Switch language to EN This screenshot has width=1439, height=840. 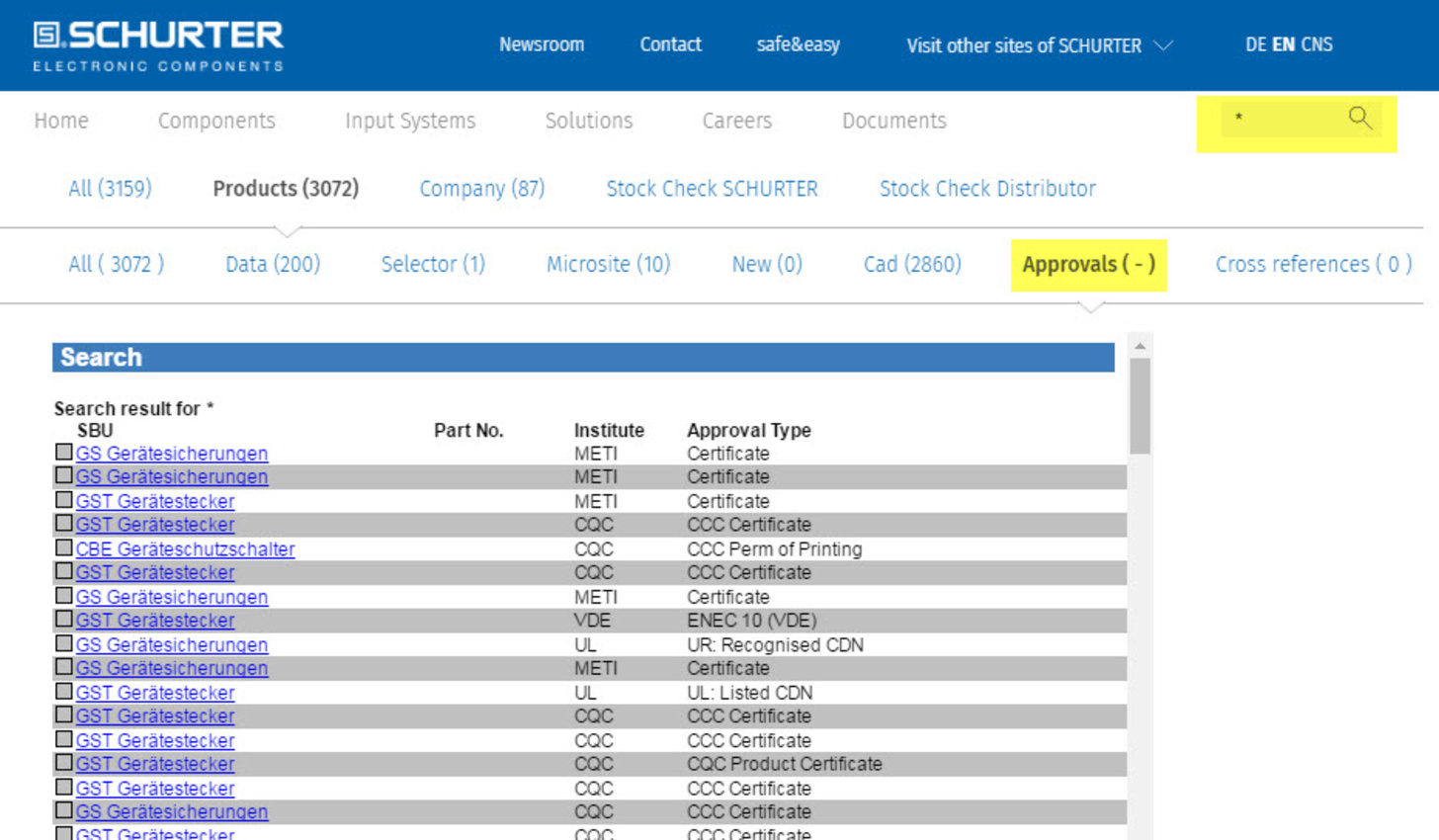click(1283, 44)
